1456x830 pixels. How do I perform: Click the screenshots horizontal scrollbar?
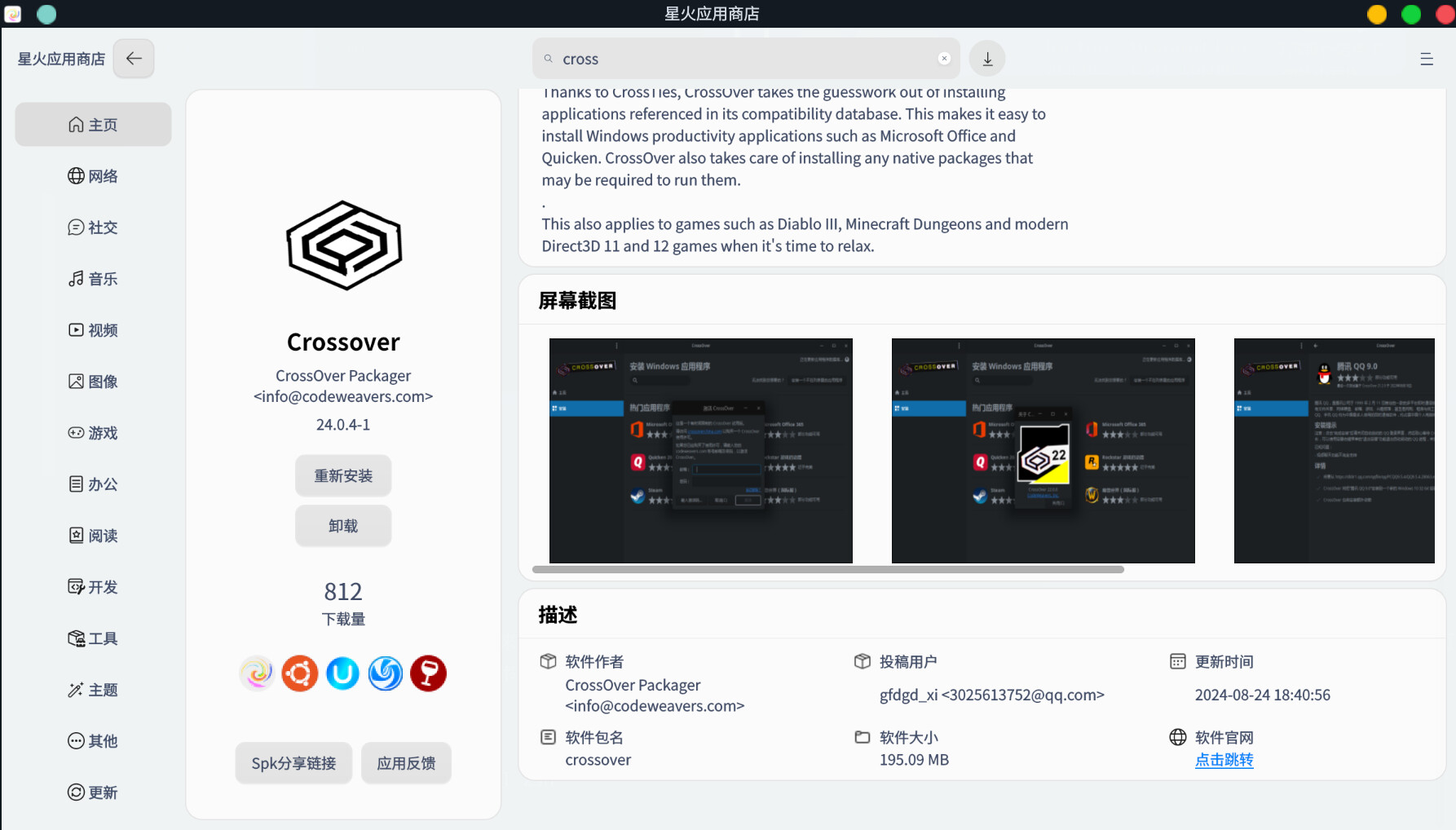tap(828, 570)
